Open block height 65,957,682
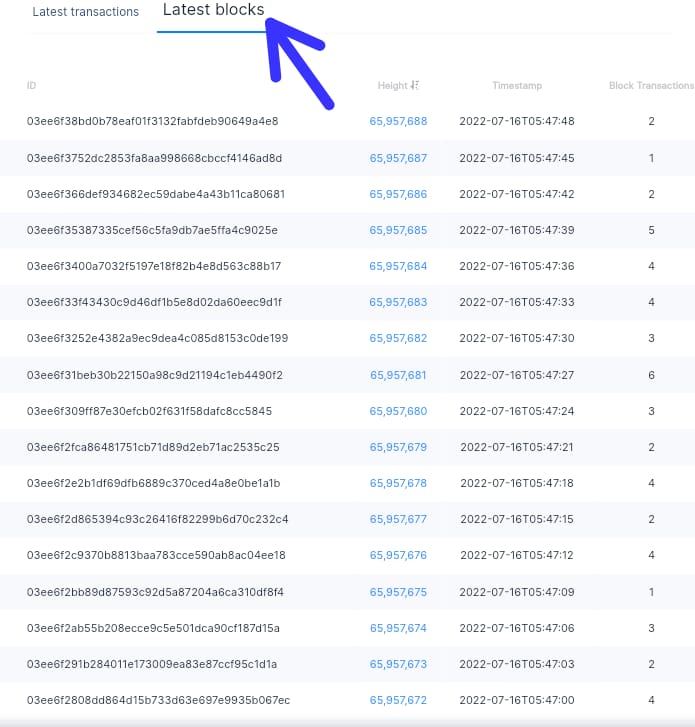Viewport: 695px width, 727px height. click(x=398, y=338)
